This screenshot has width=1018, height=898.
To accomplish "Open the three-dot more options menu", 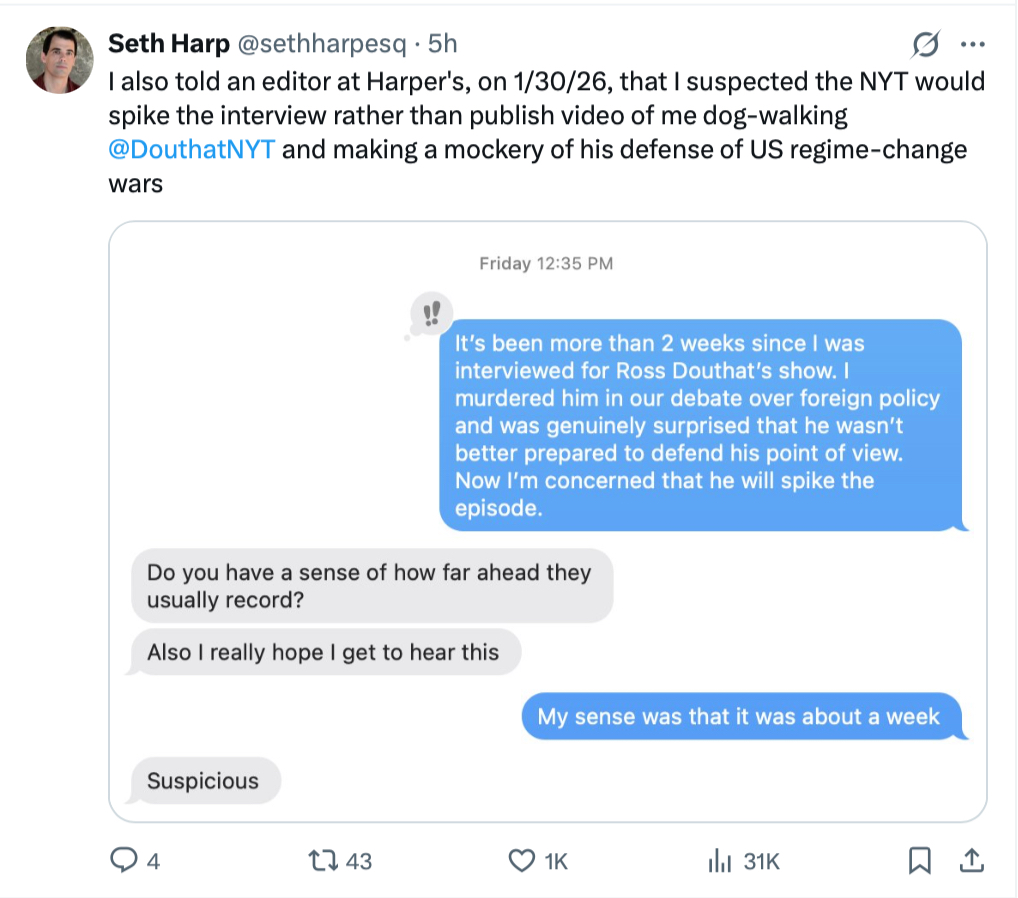I will (972, 45).
